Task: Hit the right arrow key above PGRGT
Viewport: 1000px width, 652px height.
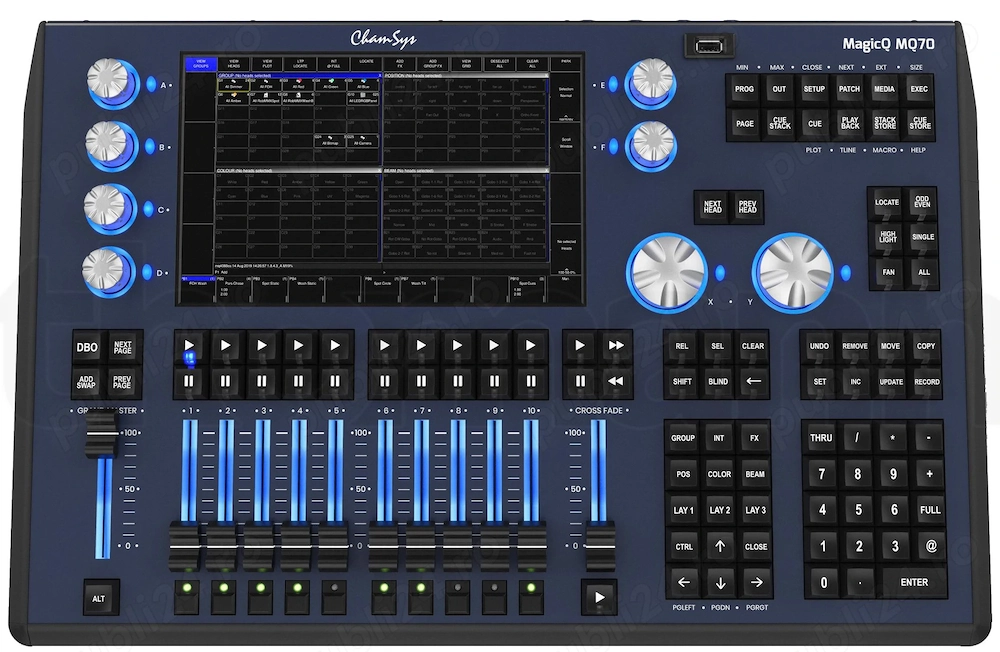Action: pos(756,582)
